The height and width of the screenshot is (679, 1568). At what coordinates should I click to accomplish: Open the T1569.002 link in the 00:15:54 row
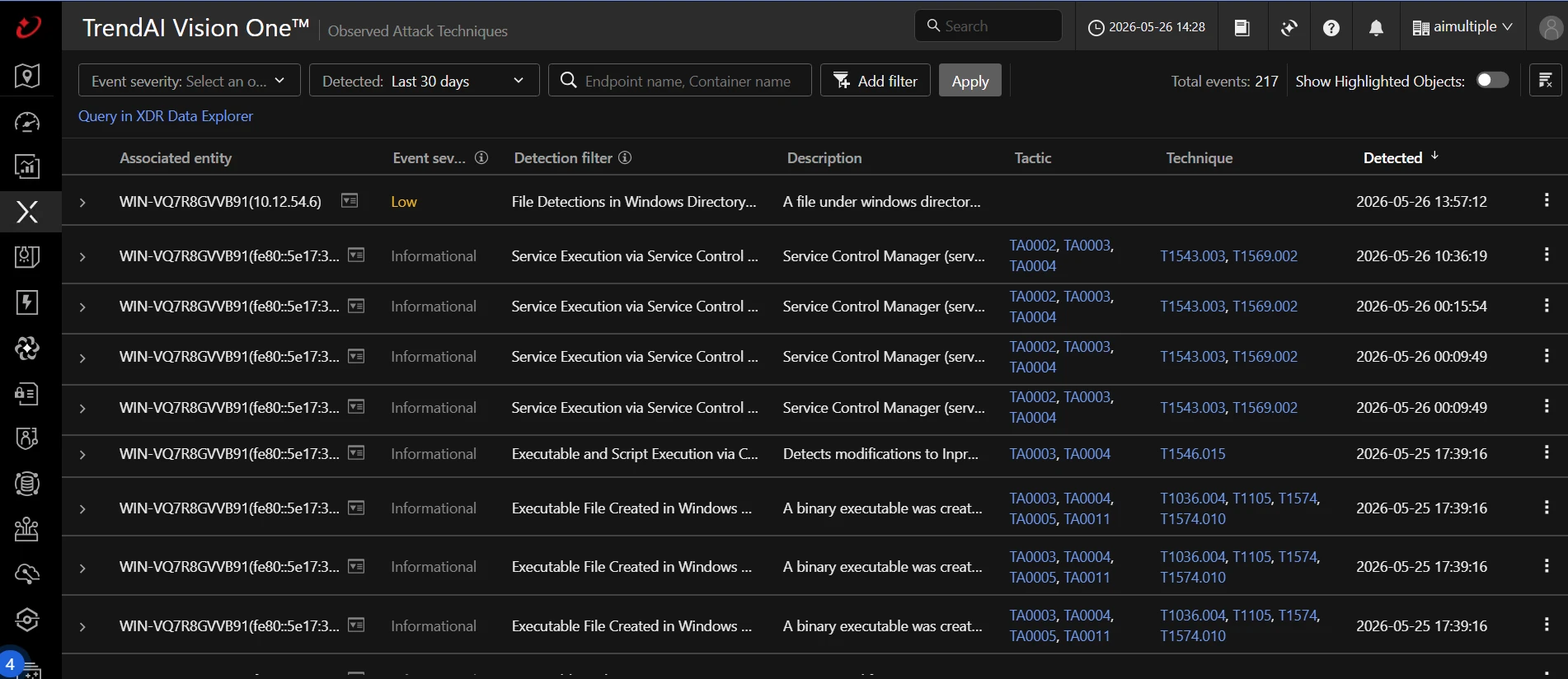[x=1265, y=307]
